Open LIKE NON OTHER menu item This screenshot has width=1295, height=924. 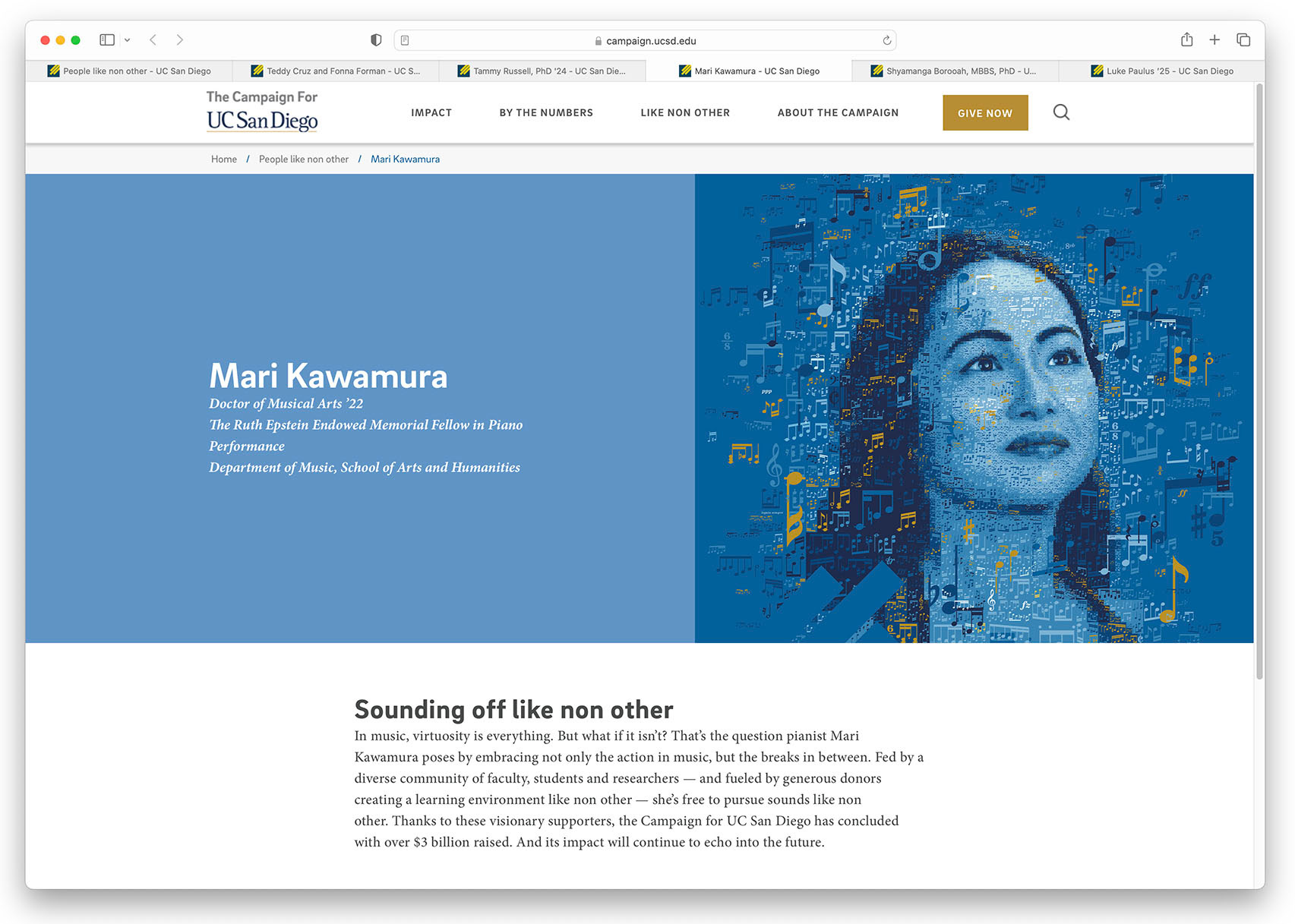tap(685, 112)
